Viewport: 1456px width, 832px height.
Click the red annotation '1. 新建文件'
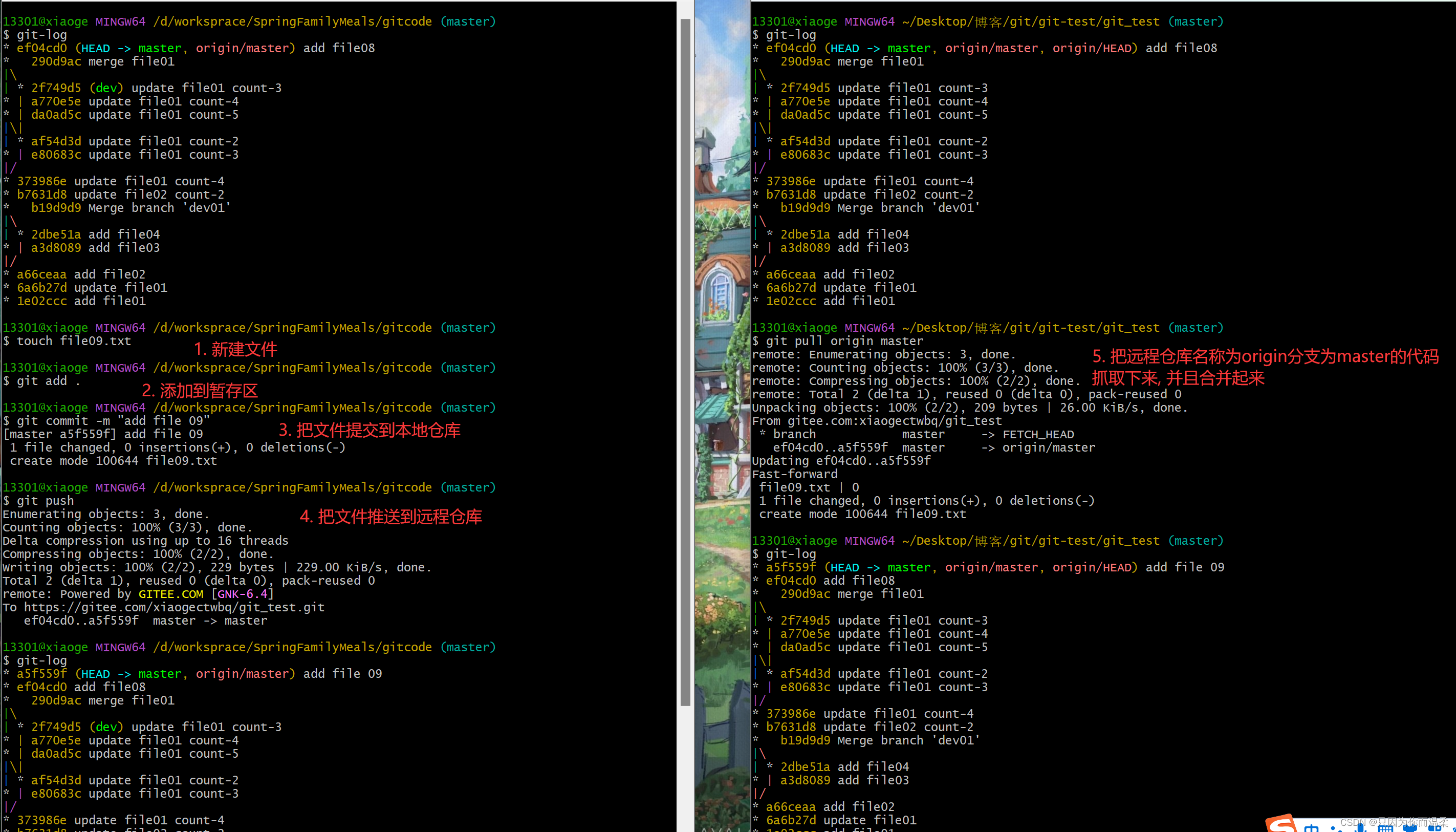[x=235, y=349]
